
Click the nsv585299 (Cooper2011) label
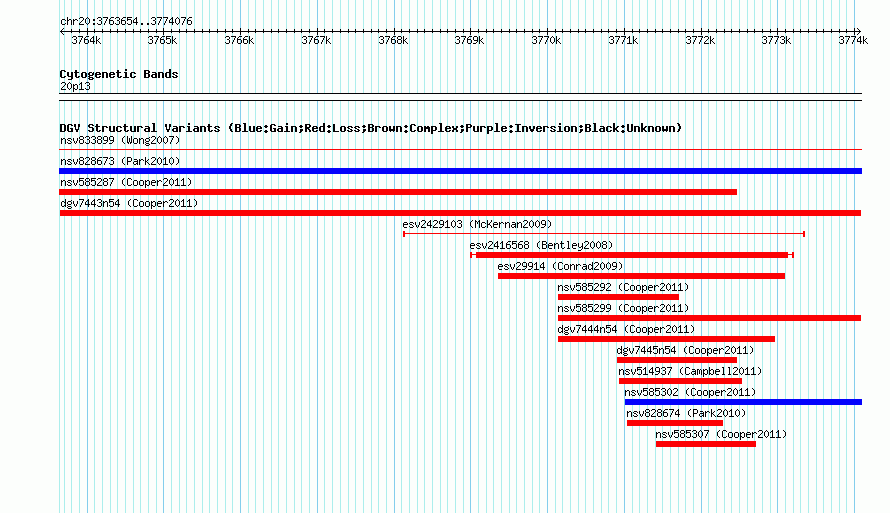tap(623, 308)
